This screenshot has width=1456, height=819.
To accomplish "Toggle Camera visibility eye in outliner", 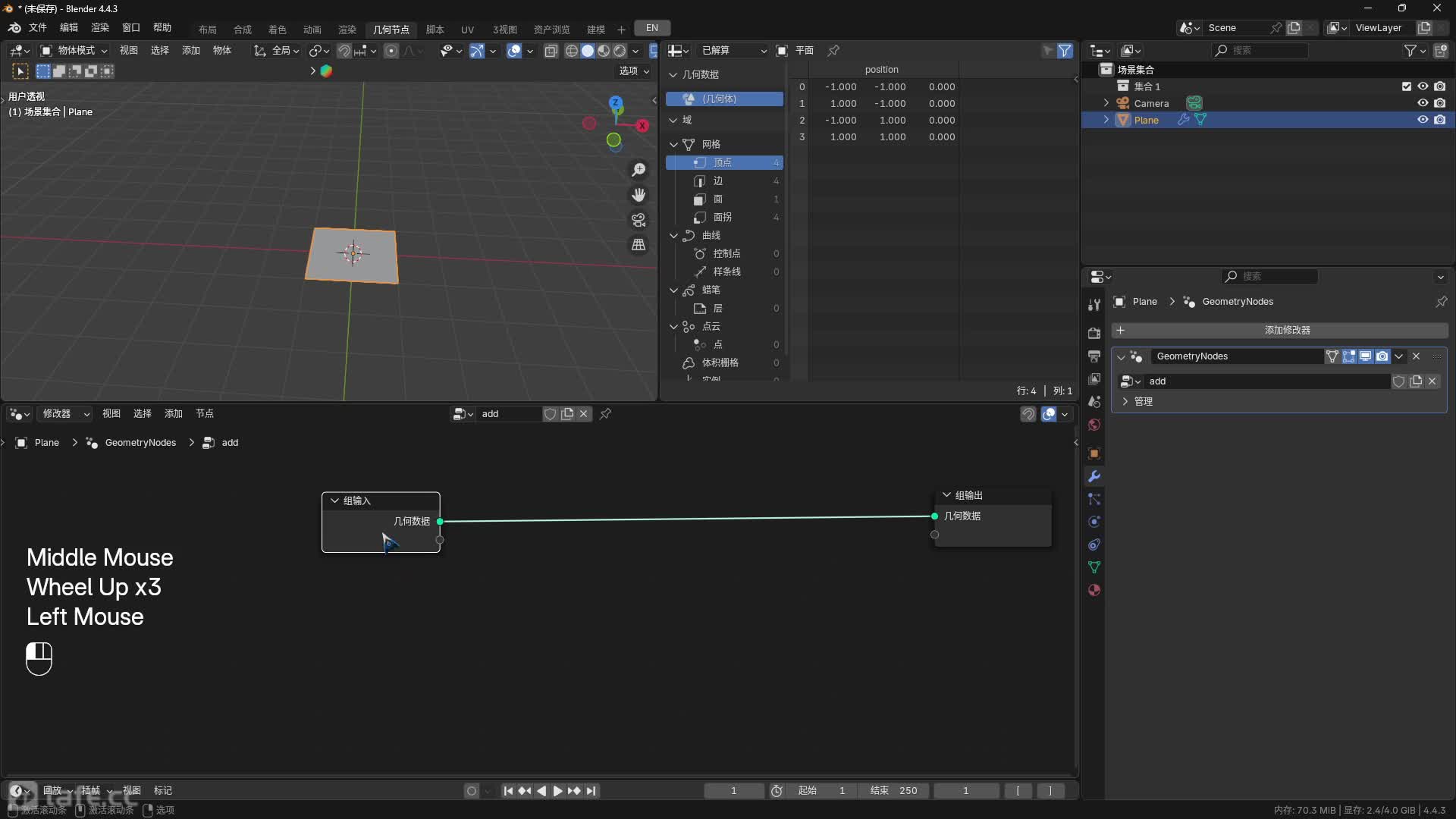I will coord(1423,103).
